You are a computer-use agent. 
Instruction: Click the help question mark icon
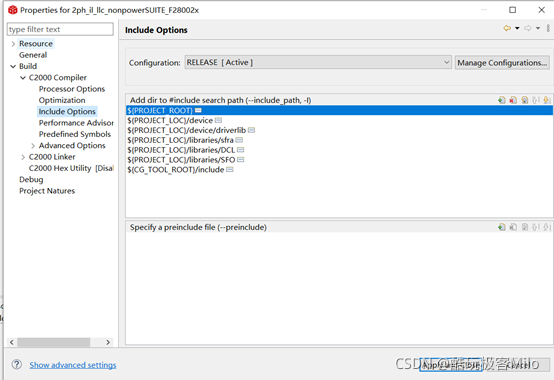pos(17,364)
